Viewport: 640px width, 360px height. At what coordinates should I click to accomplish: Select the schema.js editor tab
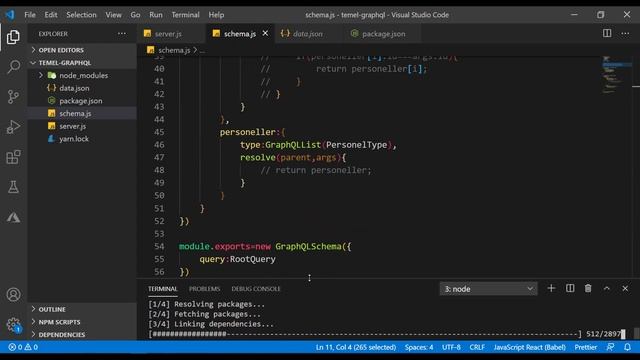click(x=240, y=33)
